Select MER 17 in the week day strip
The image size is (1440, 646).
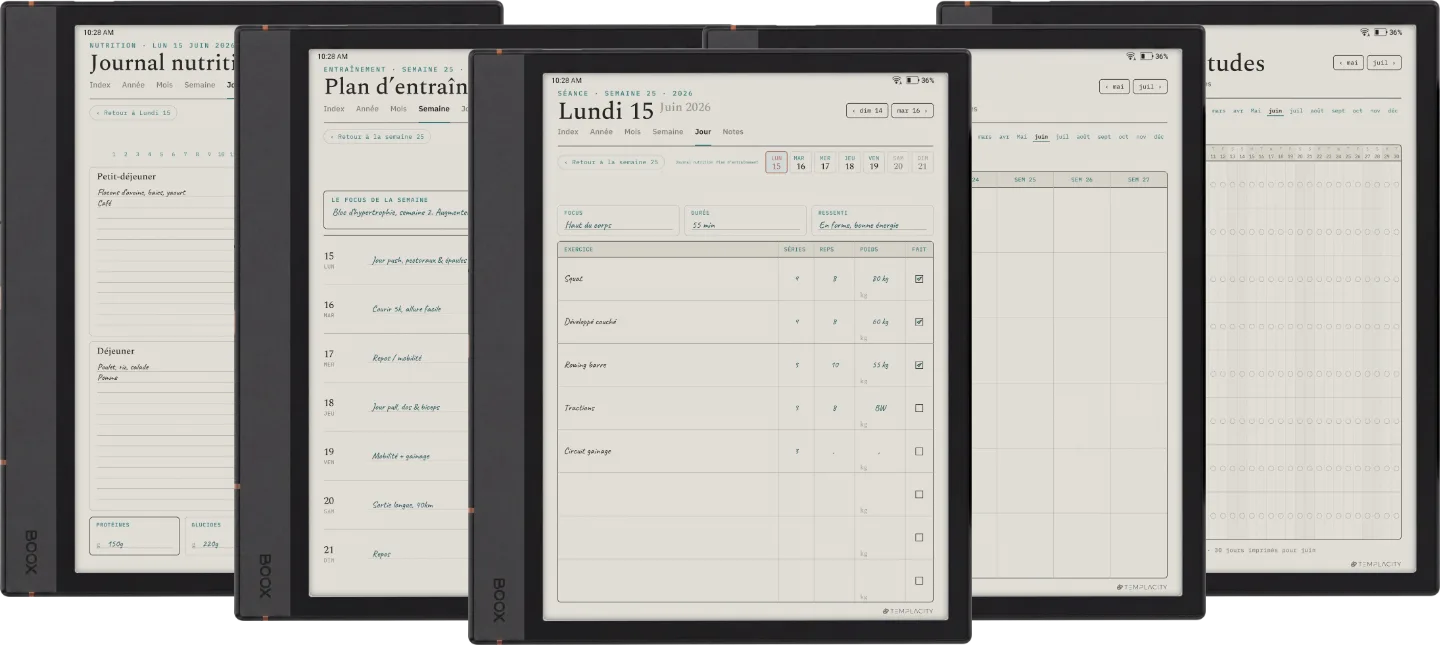point(825,162)
